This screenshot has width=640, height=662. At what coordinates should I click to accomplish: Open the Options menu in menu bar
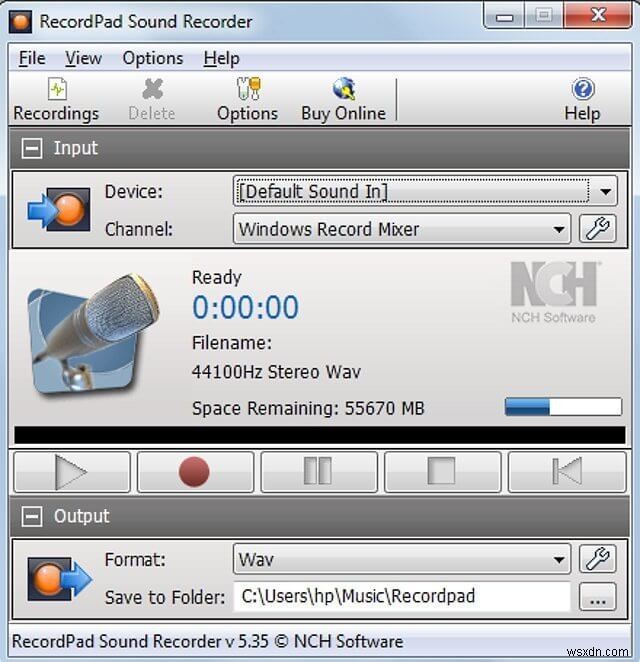click(x=153, y=58)
